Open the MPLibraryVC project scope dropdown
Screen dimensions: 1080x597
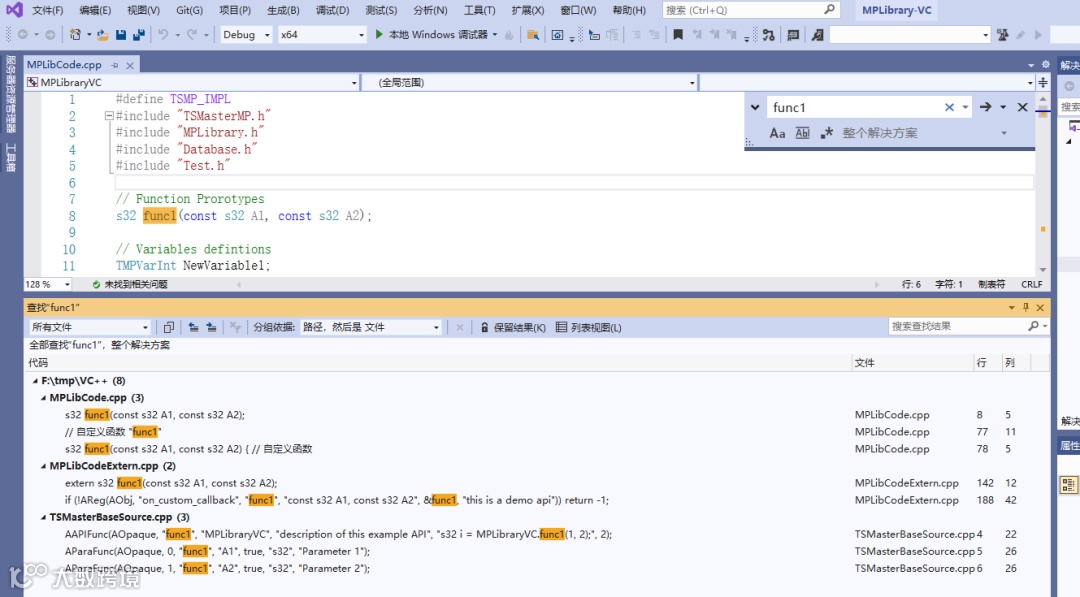[192, 83]
